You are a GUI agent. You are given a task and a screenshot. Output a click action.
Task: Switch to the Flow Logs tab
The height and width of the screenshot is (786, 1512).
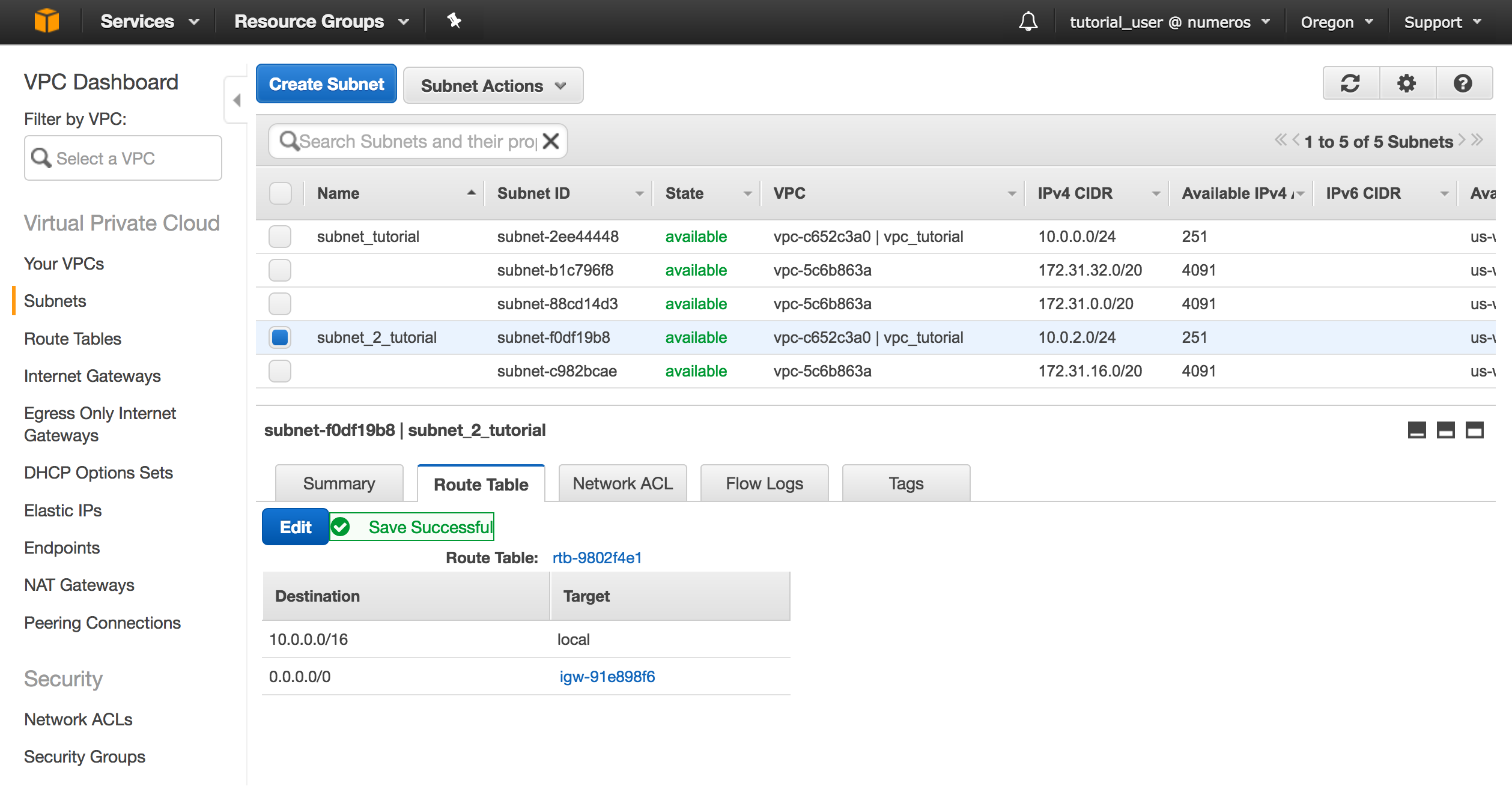tap(764, 483)
